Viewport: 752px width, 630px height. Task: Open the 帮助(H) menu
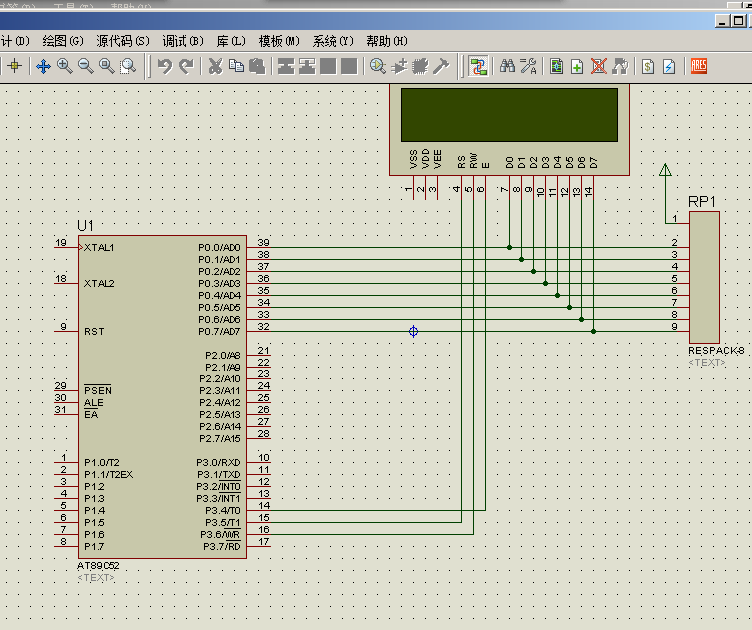point(387,41)
